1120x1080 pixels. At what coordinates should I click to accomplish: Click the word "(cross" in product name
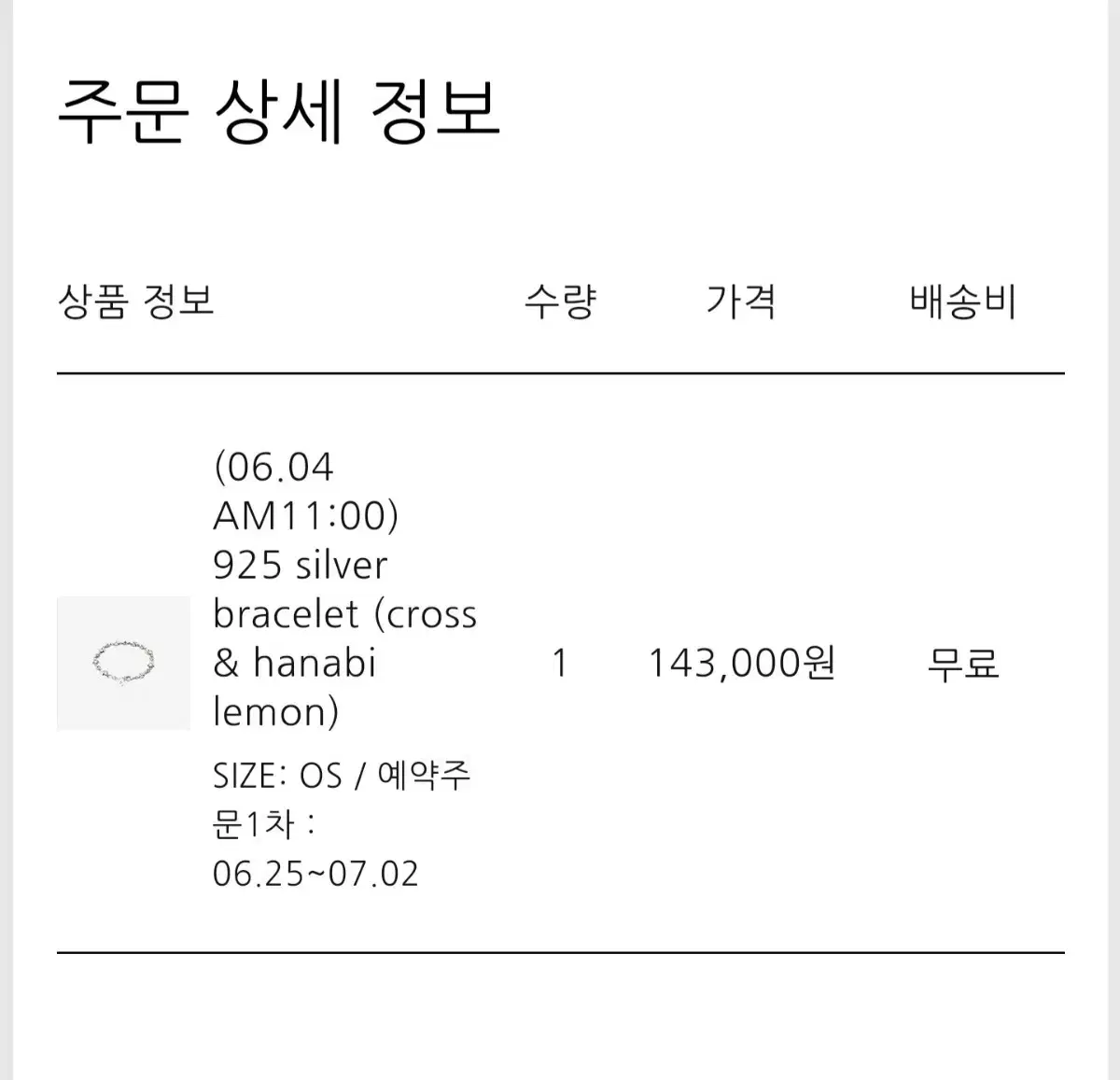[426, 614]
